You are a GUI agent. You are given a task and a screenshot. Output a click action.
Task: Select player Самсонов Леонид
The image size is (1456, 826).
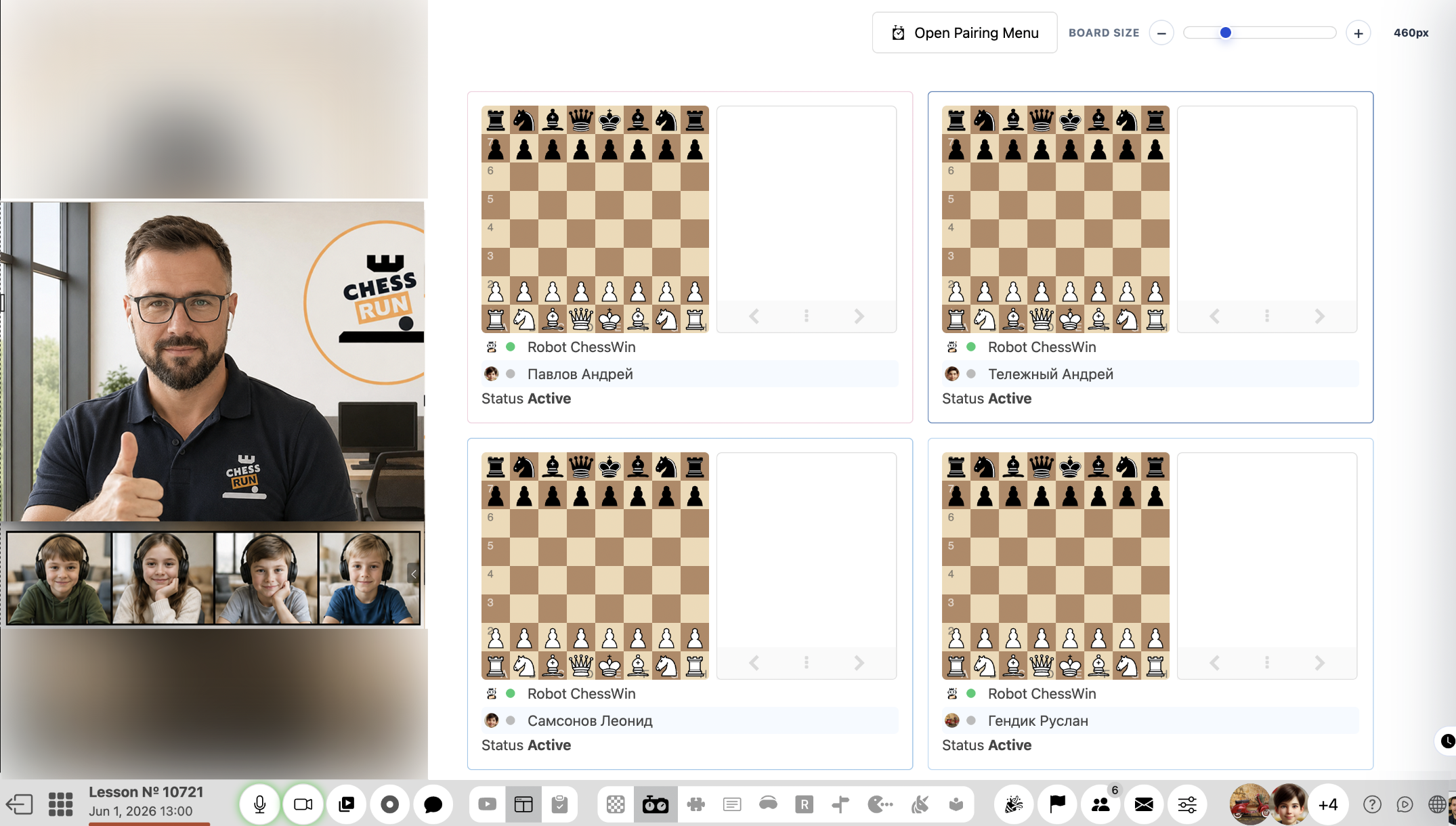[690, 720]
